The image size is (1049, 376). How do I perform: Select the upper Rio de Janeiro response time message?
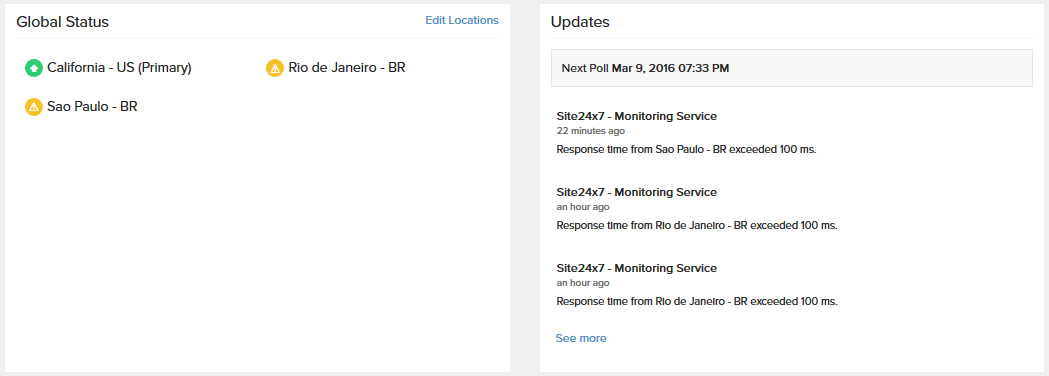(697, 225)
